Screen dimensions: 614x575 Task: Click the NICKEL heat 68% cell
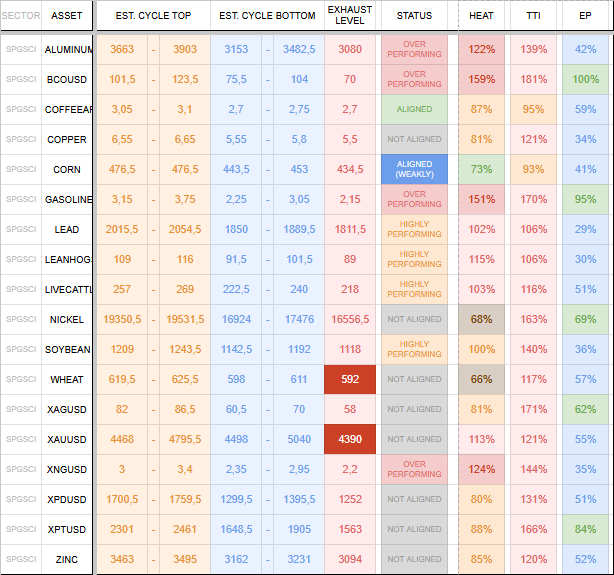point(481,319)
